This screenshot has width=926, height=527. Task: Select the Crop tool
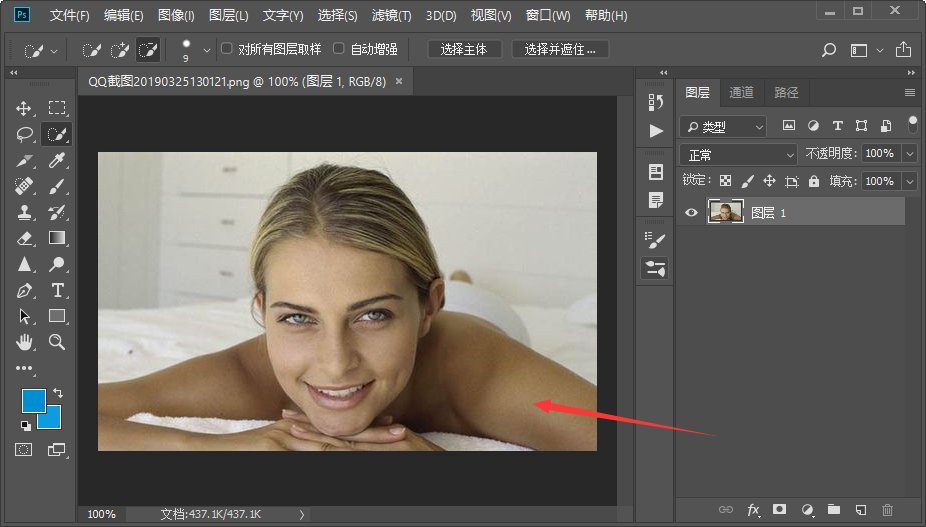tap(24, 160)
